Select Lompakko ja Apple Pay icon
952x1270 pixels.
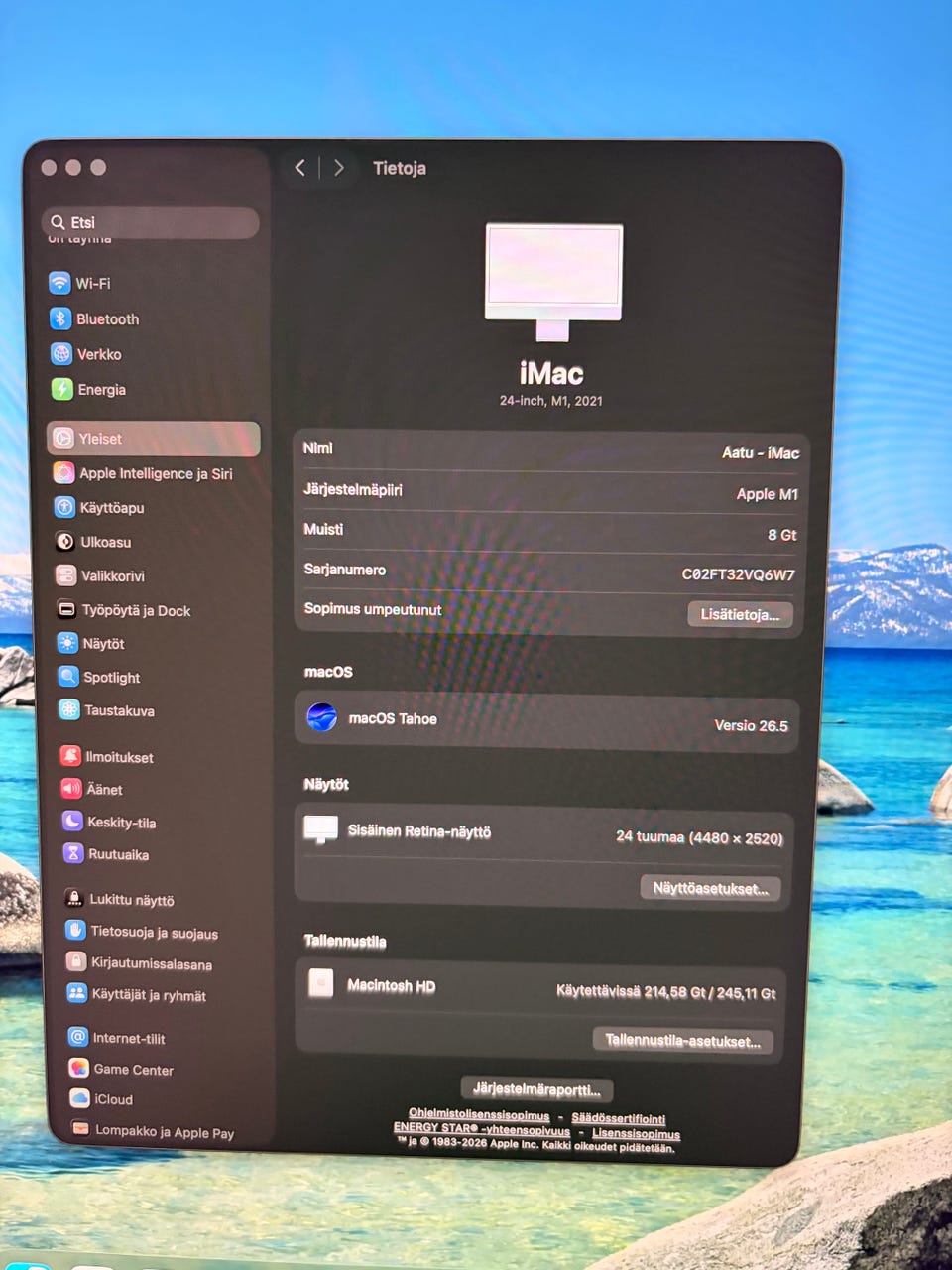[81, 1129]
